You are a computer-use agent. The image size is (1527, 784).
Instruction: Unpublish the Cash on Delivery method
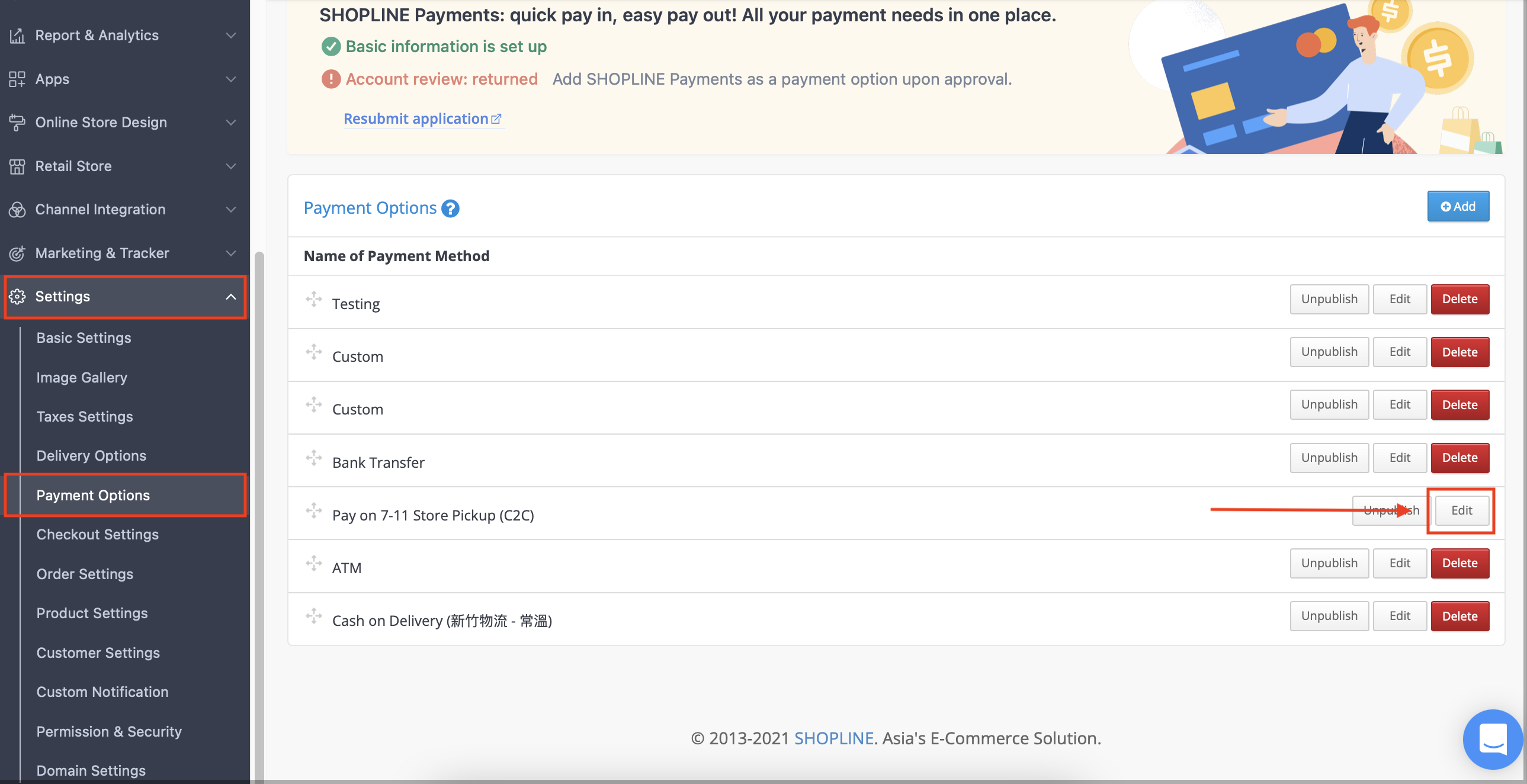[1329, 616]
